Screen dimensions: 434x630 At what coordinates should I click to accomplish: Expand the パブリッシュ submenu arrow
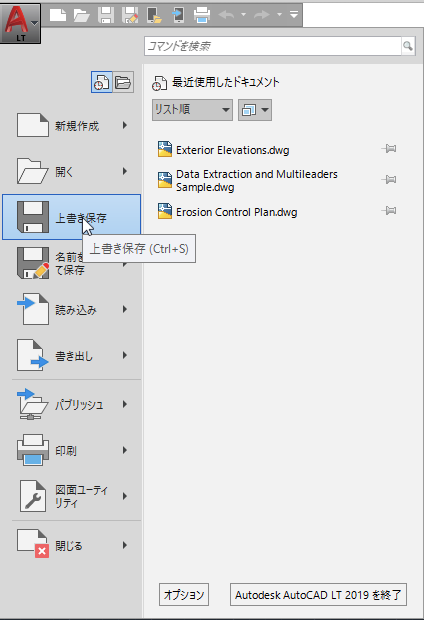coord(125,405)
